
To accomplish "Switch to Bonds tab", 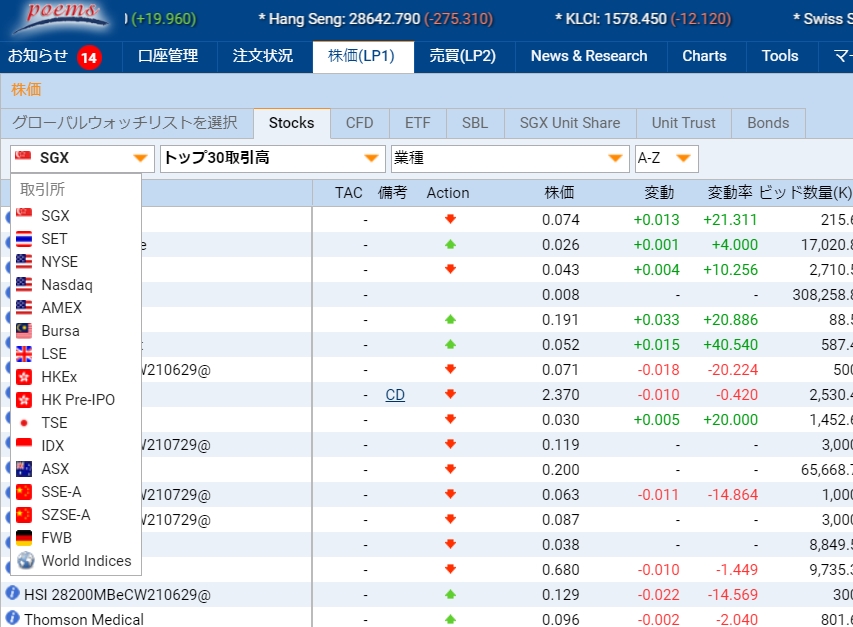I will click(x=768, y=123).
